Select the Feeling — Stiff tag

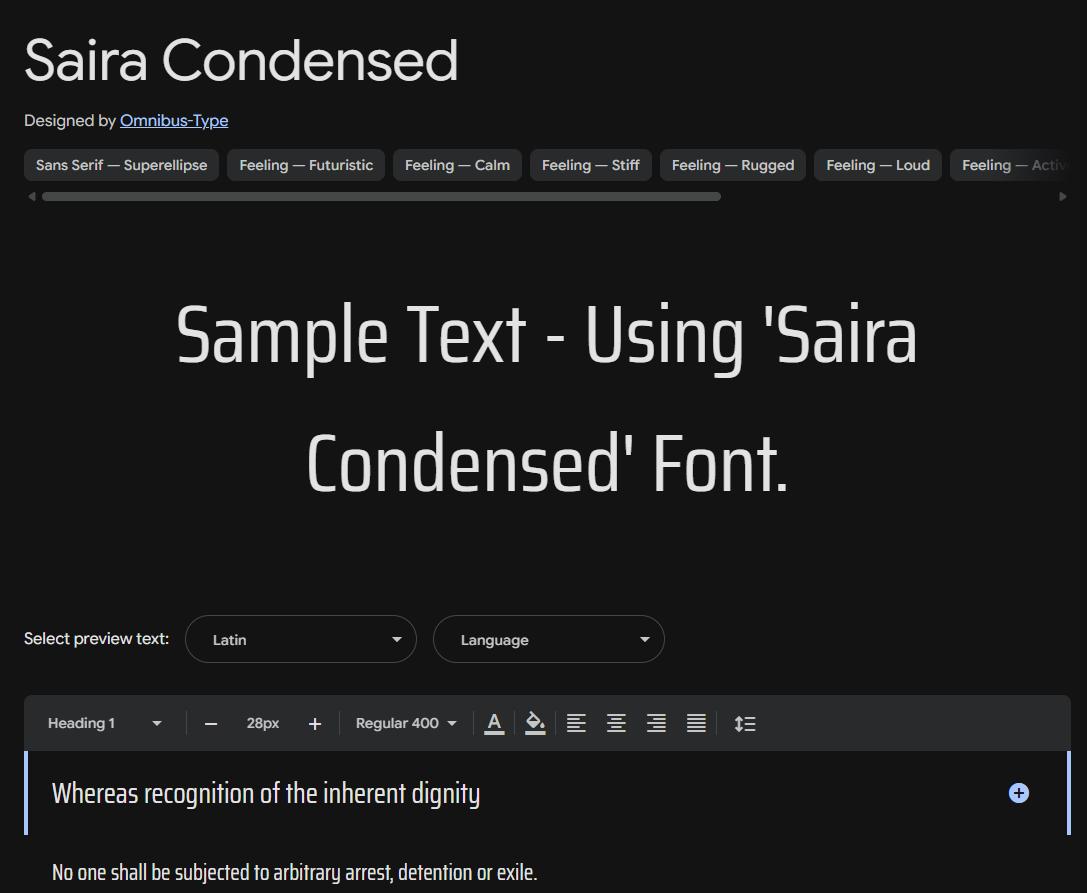591,165
